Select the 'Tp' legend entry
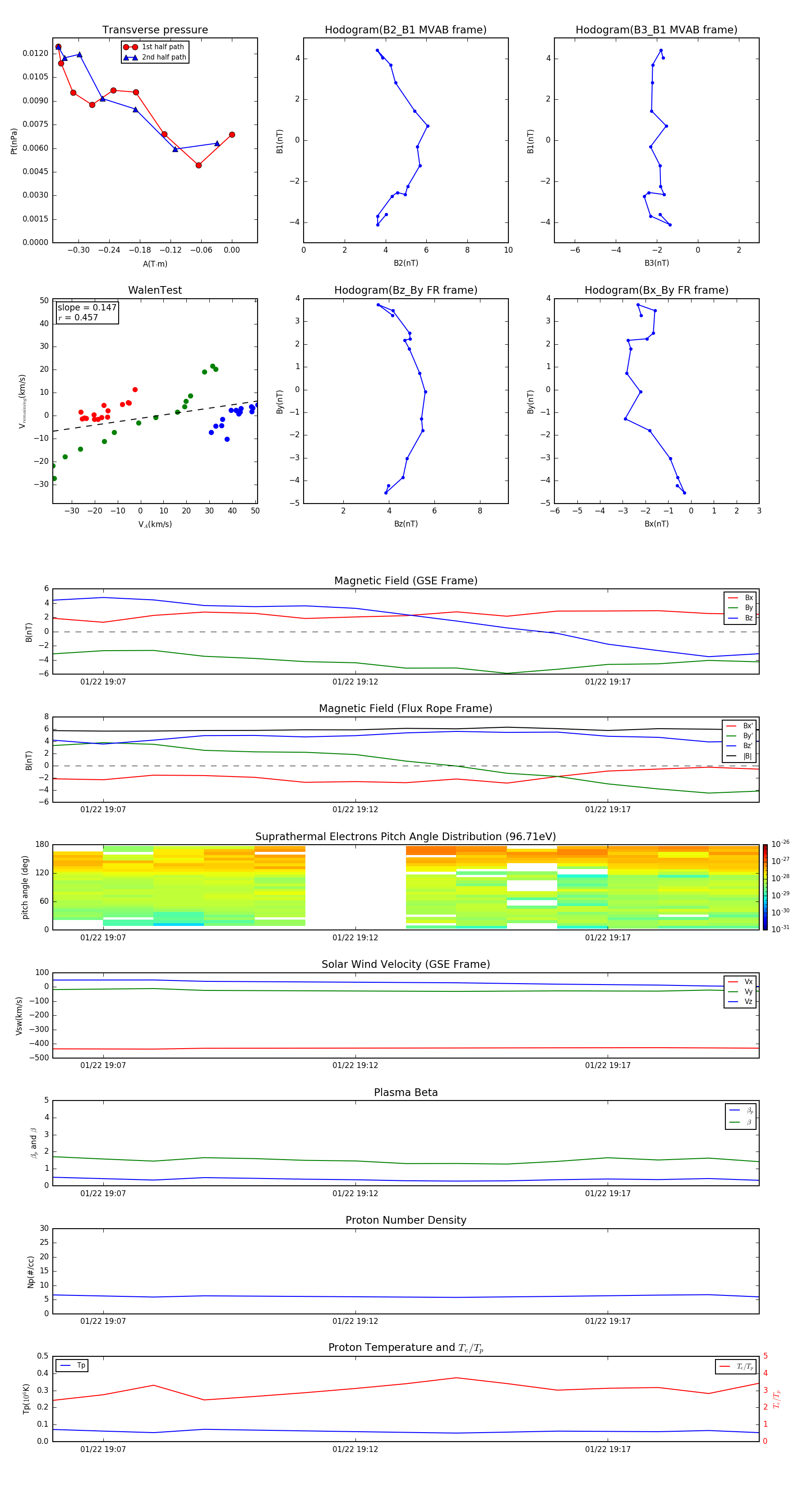812x1489 pixels. pyautogui.click(x=72, y=1365)
